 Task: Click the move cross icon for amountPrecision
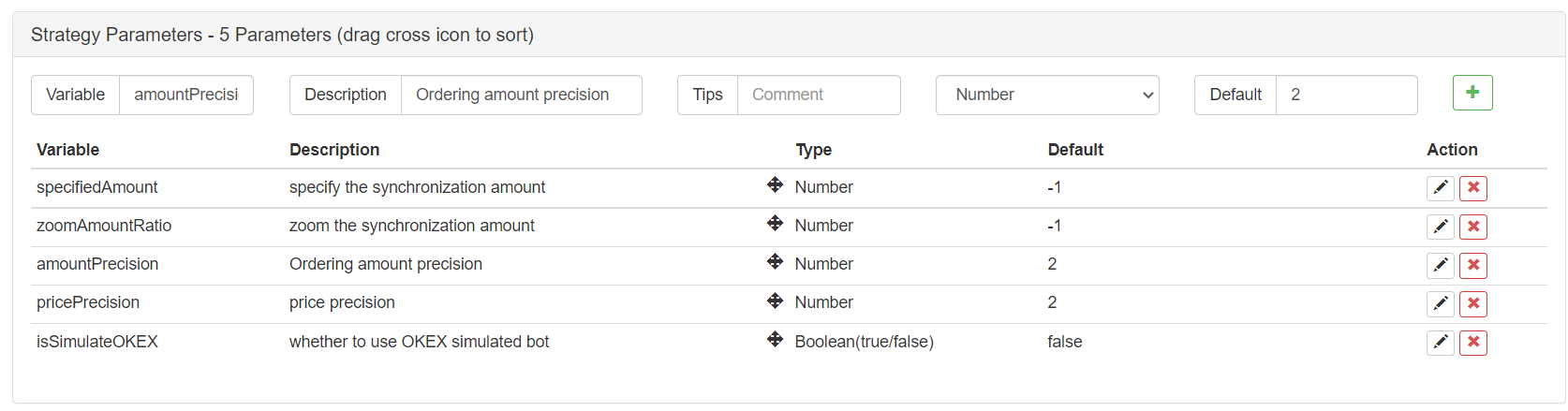775,262
